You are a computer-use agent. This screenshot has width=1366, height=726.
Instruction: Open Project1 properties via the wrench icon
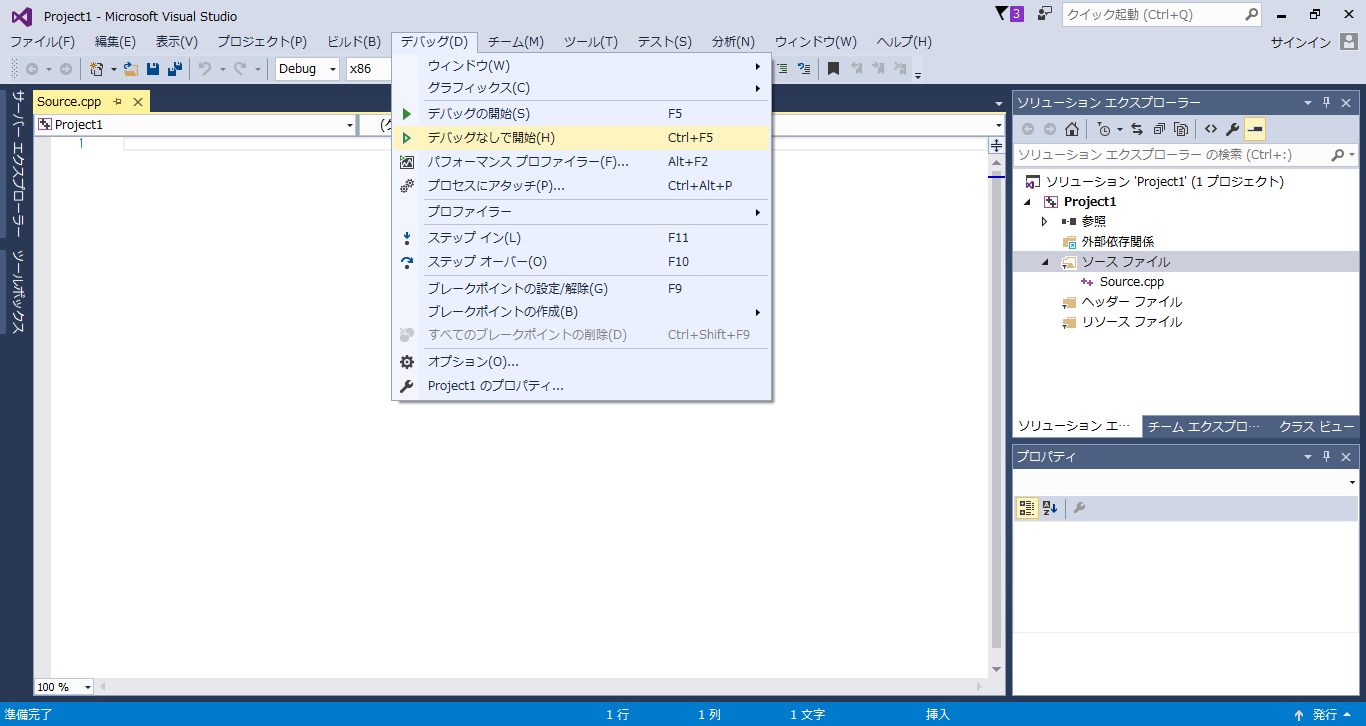click(1231, 128)
